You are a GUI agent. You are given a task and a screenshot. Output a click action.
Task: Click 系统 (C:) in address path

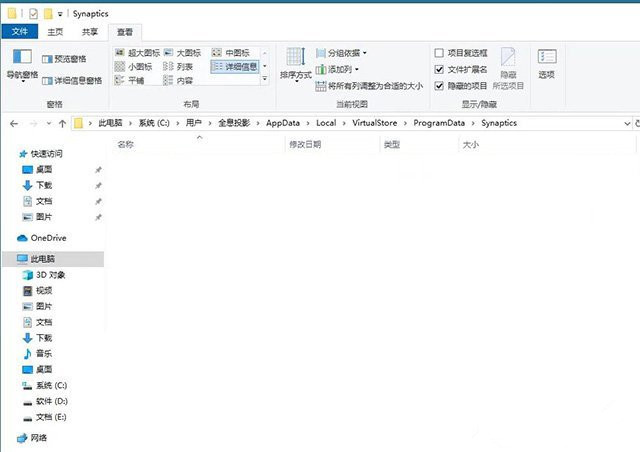click(154, 123)
